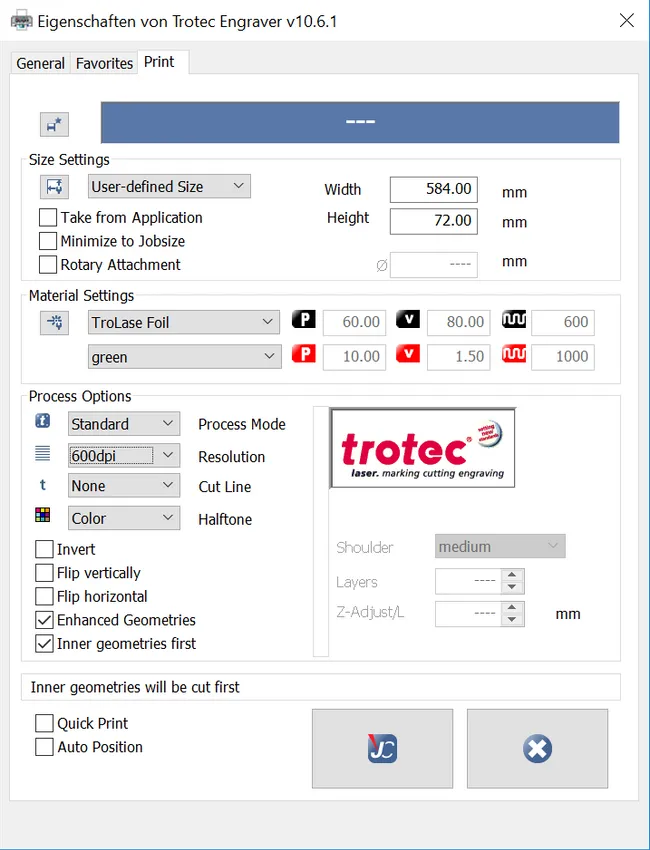Screen dimensions: 650x850
Task: Click the printer icon in title bar
Action: click(21, 22)
